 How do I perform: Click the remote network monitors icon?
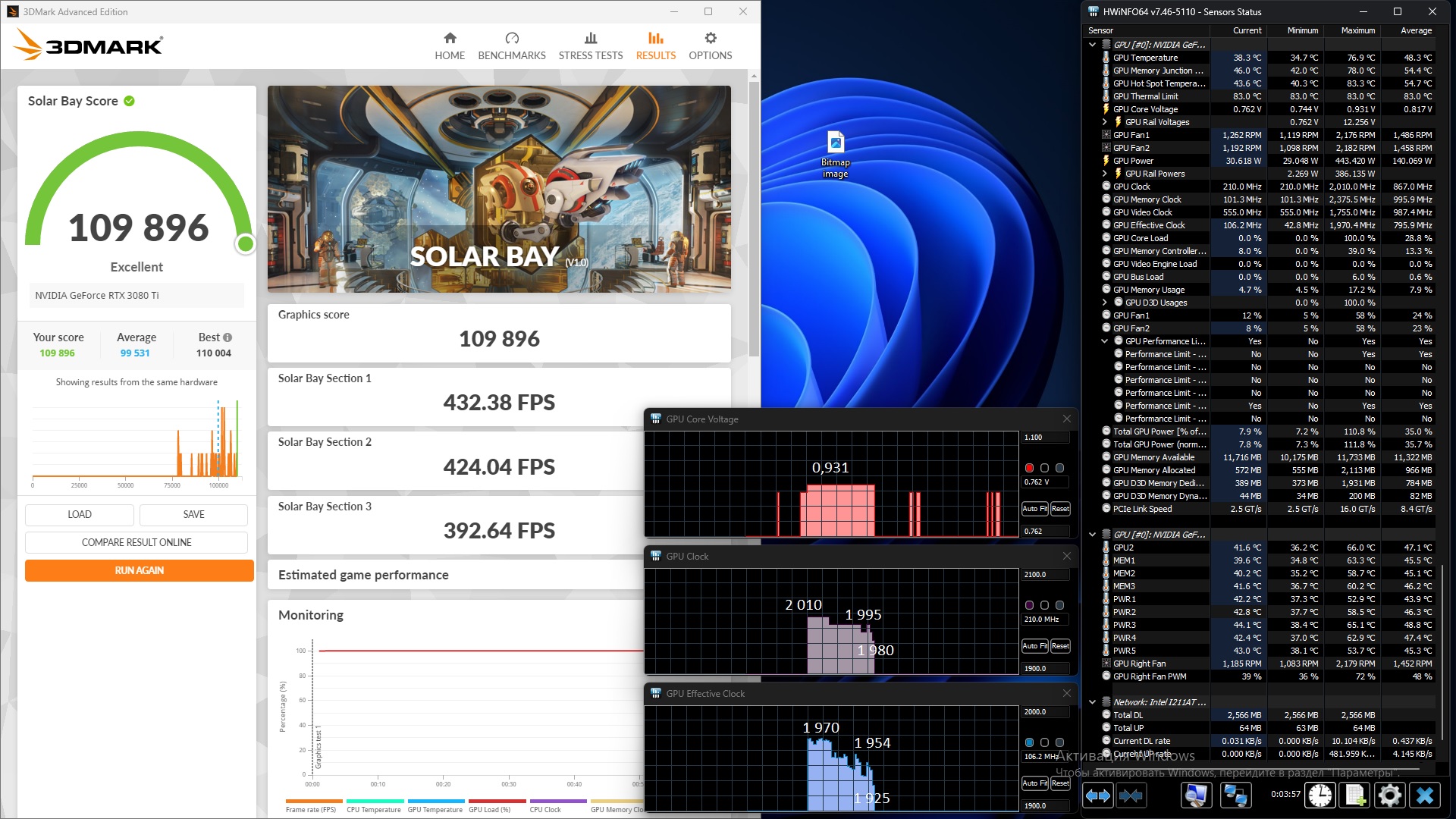tap(1235, 795)
